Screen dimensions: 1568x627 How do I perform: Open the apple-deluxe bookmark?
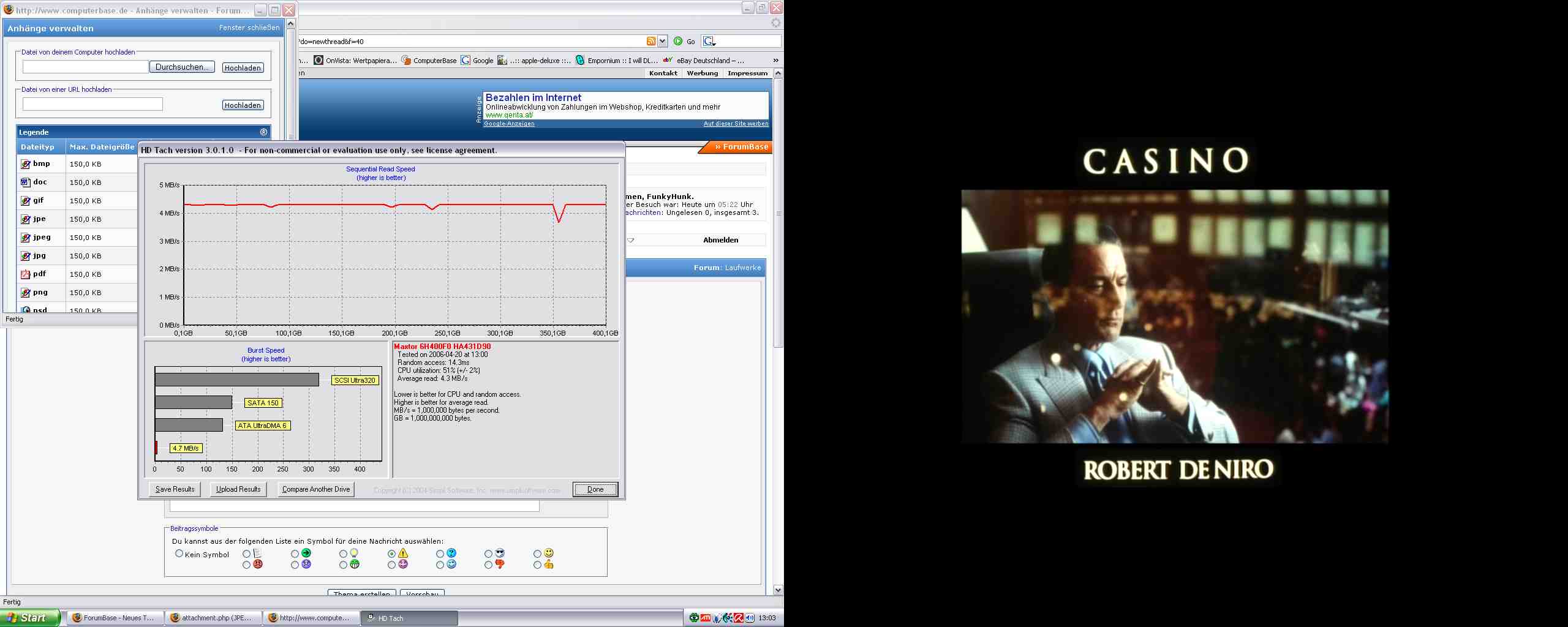click(534, 60)
